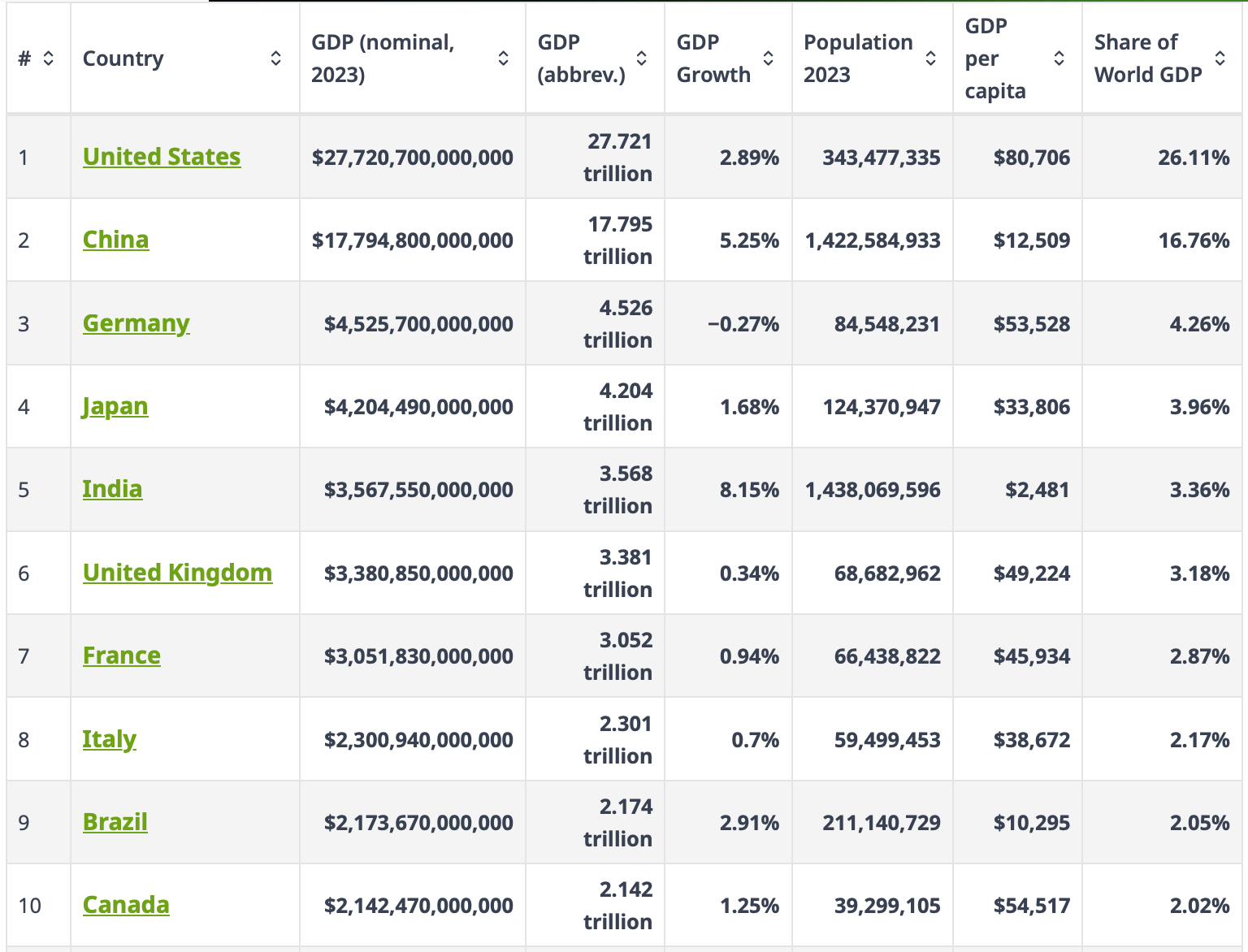Viewport: 1248px width, 952px height.
Task: Click sort arrows beside # column
Action: 49,58
